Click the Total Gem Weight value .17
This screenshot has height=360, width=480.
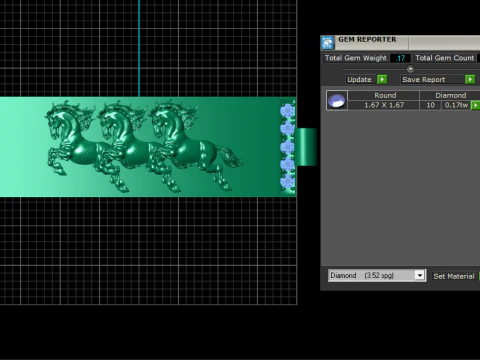[400, 58]
